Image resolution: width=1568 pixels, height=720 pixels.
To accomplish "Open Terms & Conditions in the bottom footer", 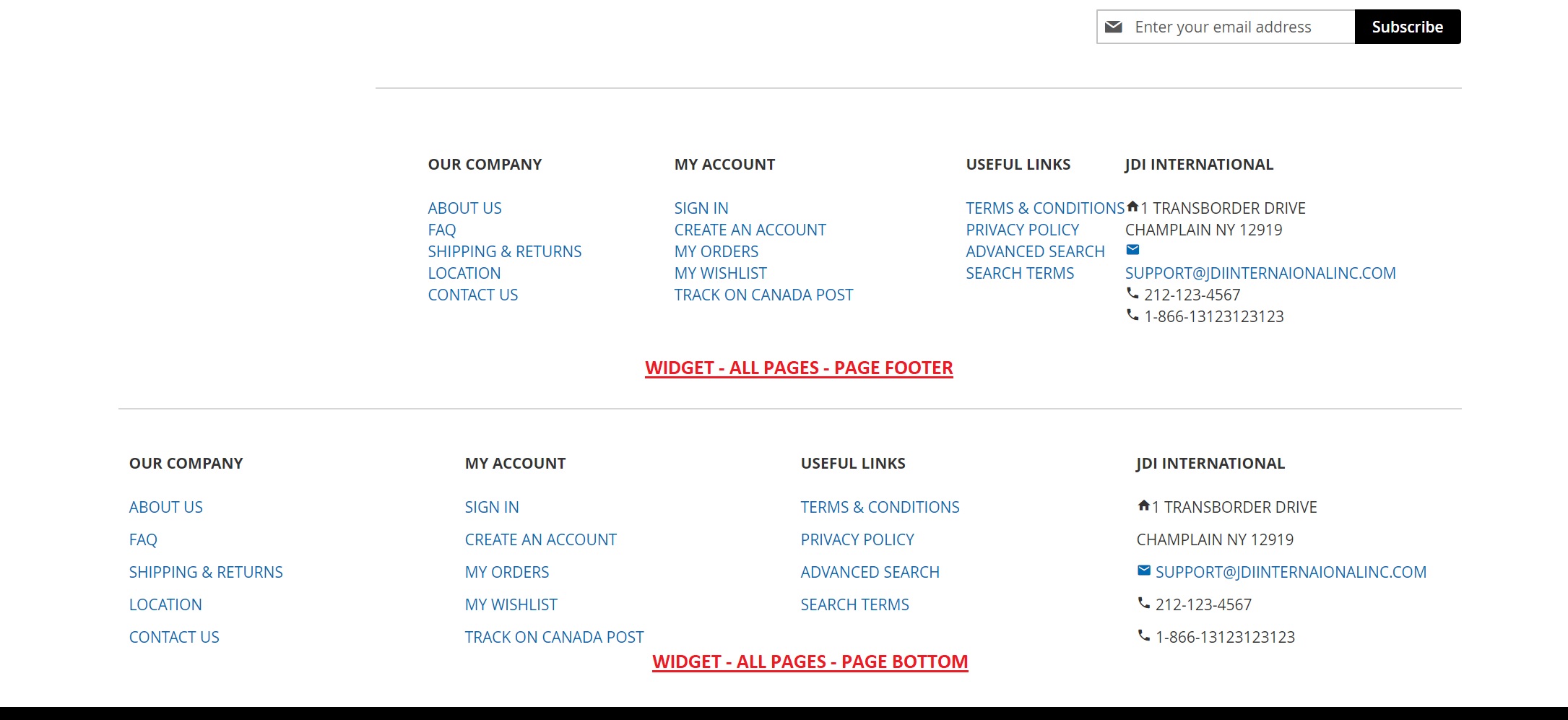I will click(x=880, y=507).
